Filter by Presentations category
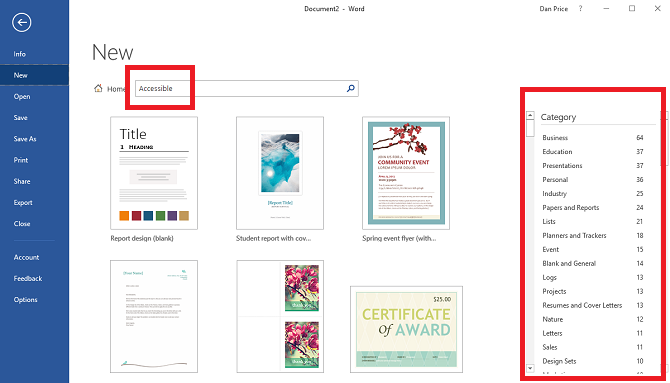Screen dimensions: 670x383 (593, 166)
